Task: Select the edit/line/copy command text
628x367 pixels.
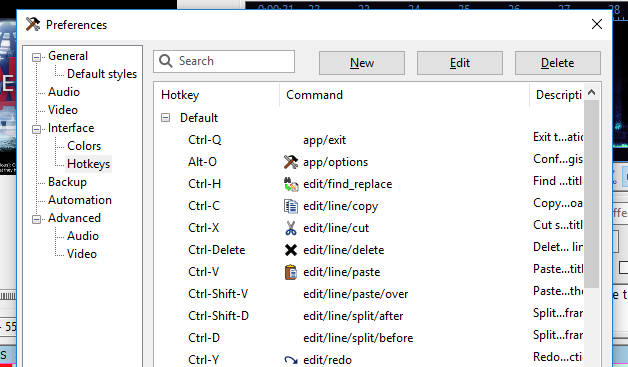Action: tap(340, 206)
